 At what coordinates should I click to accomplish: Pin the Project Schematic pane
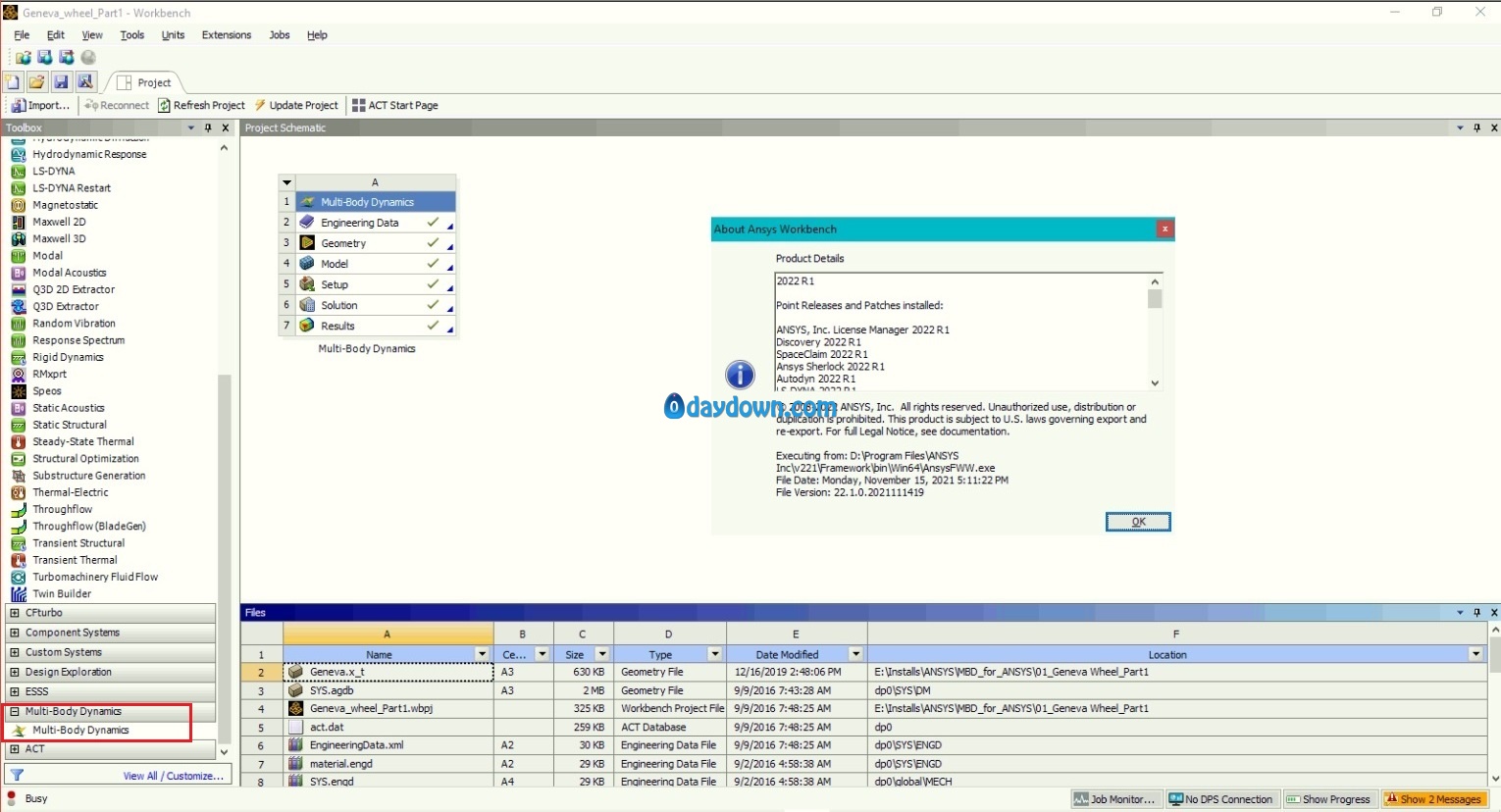click(1476, 127)
